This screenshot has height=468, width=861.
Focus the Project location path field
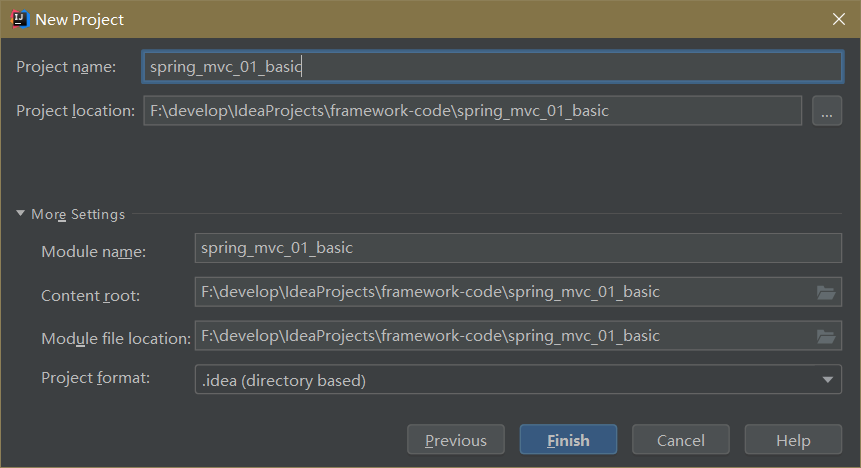click(x=471, y=111)
